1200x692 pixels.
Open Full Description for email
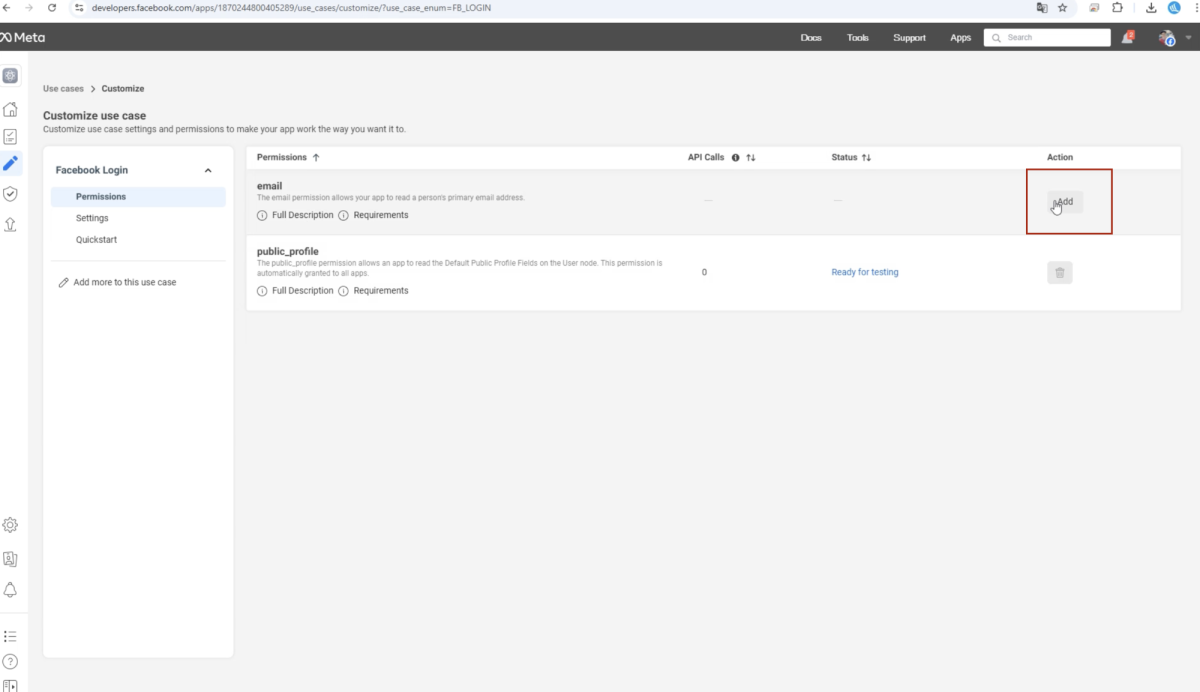tap(302, 215)
